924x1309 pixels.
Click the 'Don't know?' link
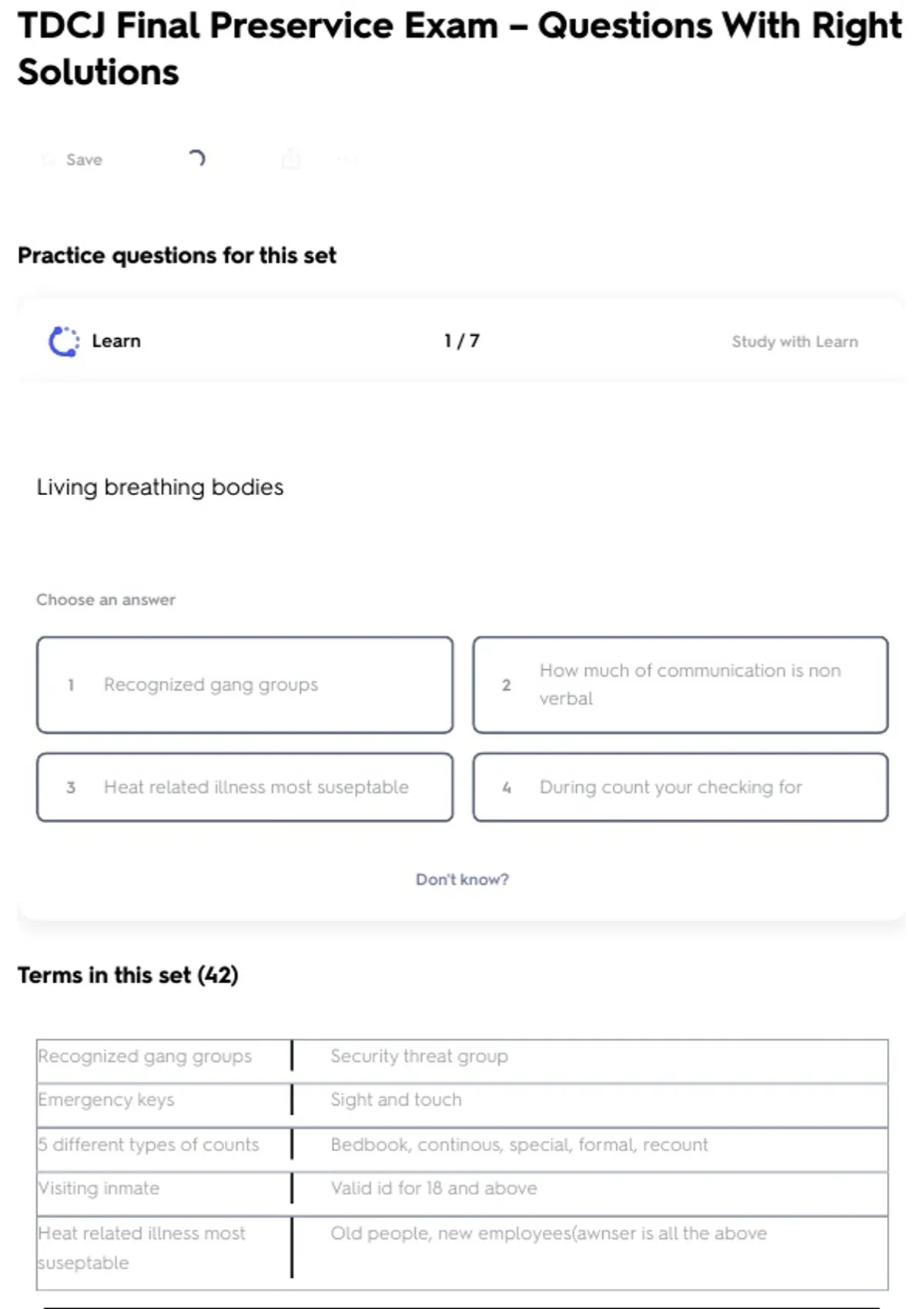pyautogui.click(x=462, y=879)
